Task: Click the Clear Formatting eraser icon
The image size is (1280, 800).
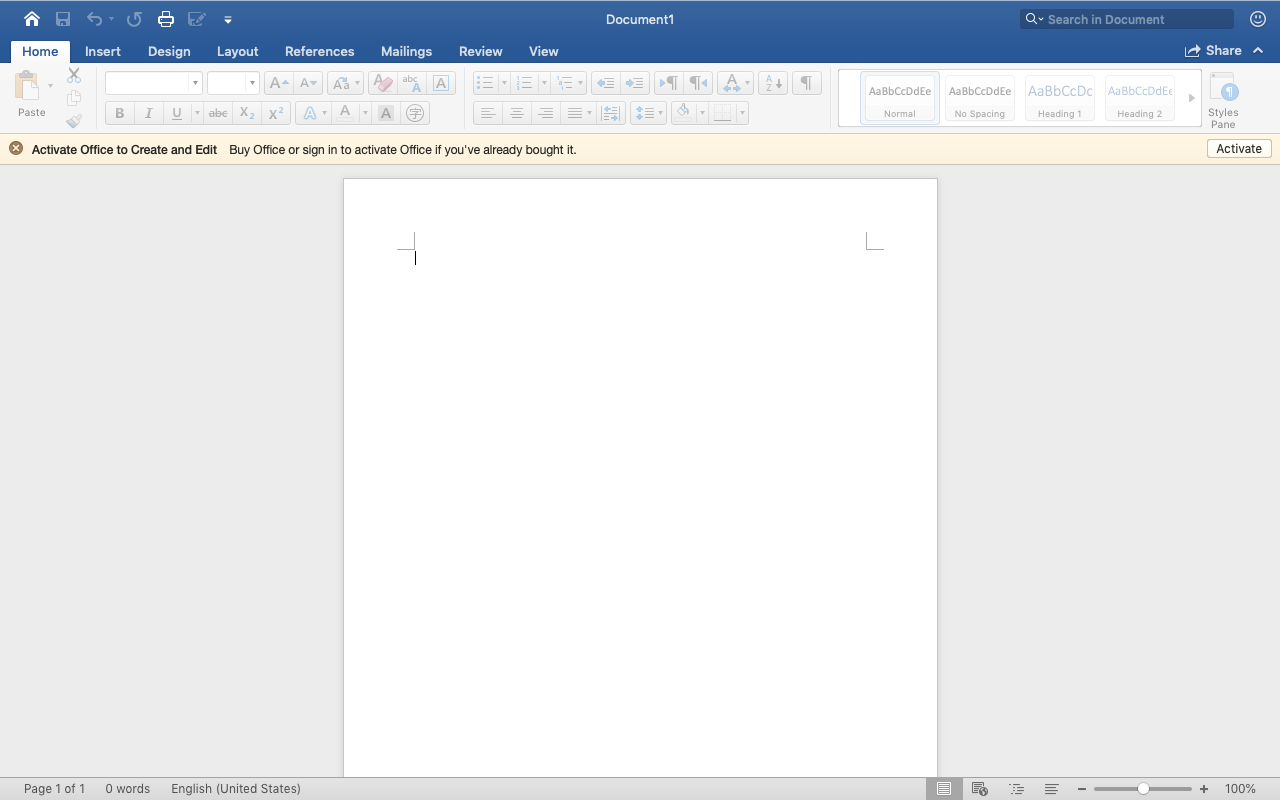Action: 382,83
